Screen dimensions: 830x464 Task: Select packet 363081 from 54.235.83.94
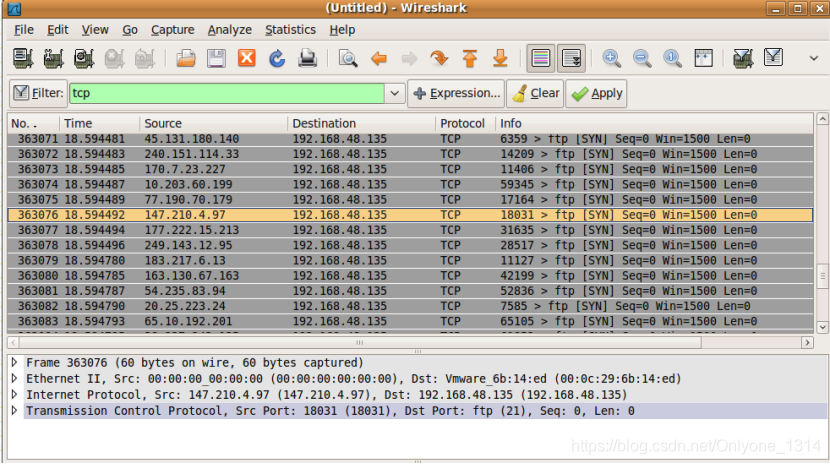pyautogui.click(x=410, y=291)
